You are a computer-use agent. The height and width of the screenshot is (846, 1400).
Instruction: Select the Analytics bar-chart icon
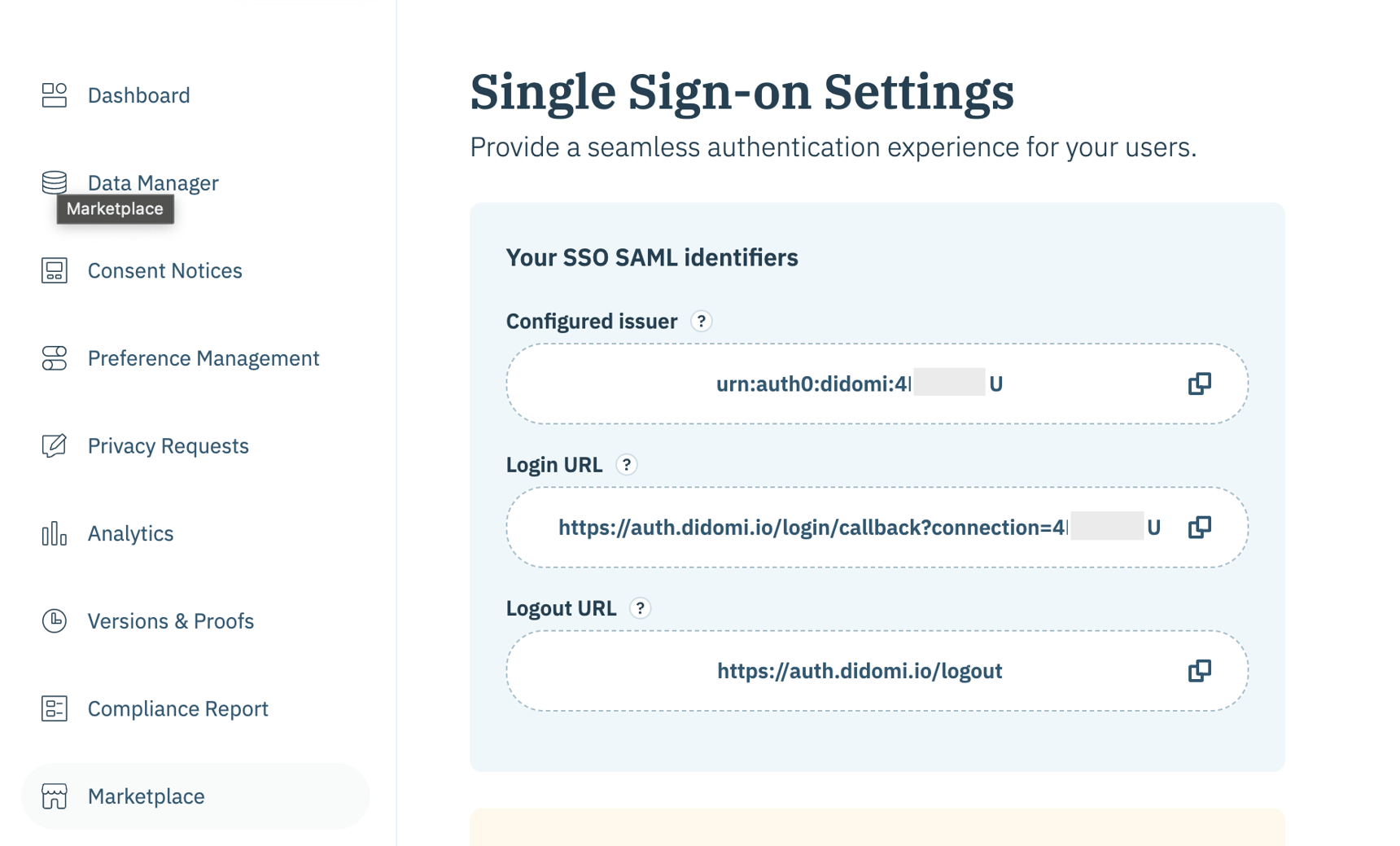click(x=54, y=533)
